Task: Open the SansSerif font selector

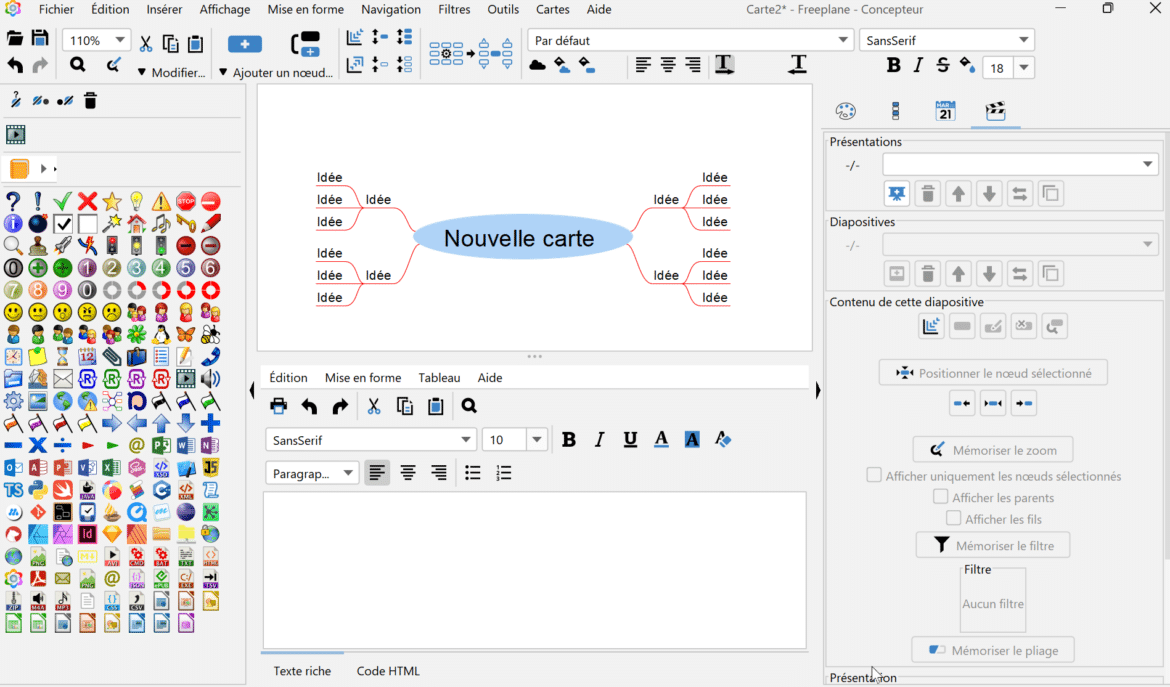Action: pos(946,40)
